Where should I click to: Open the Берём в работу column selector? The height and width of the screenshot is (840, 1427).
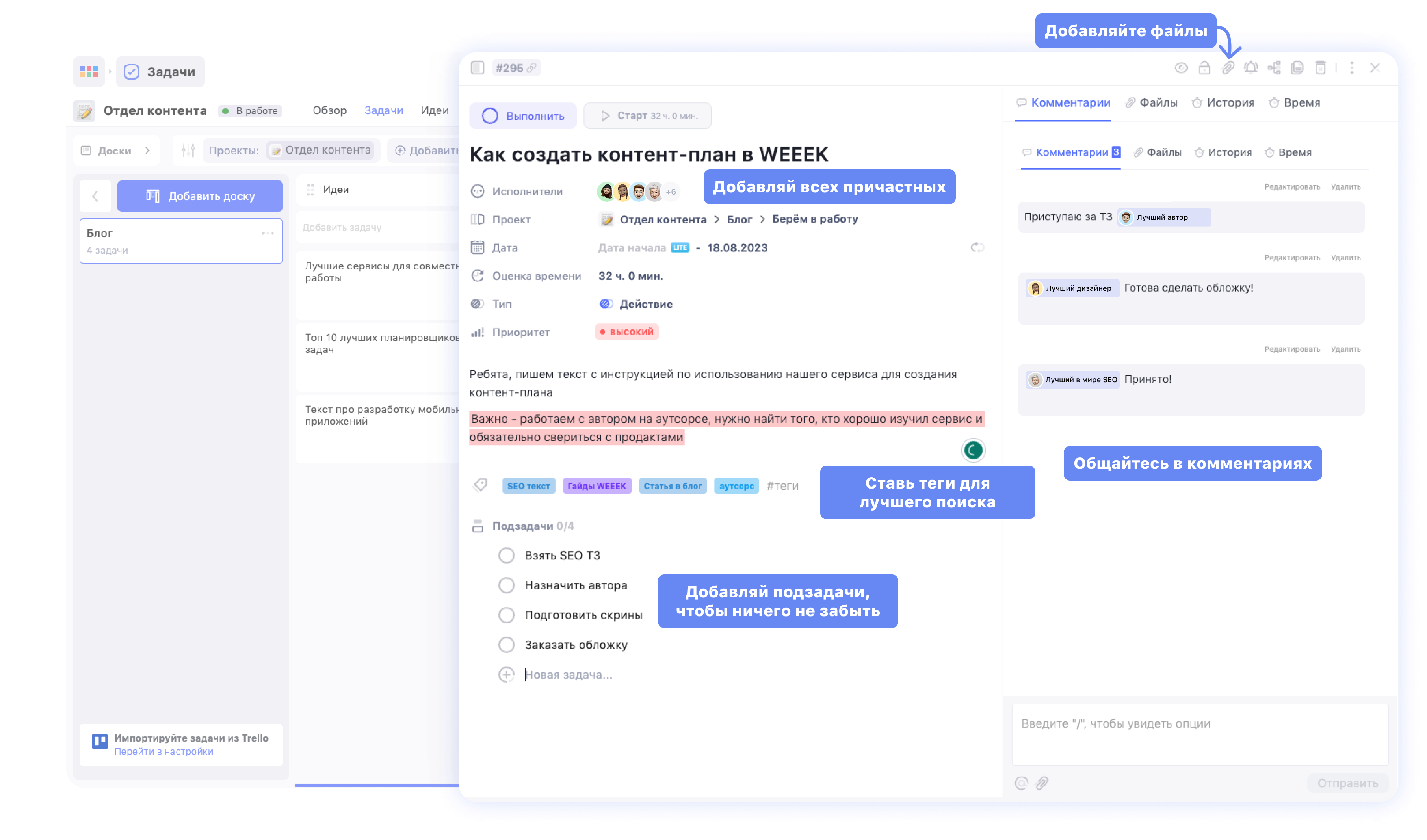pyautogui.click(x=815, y=219)
